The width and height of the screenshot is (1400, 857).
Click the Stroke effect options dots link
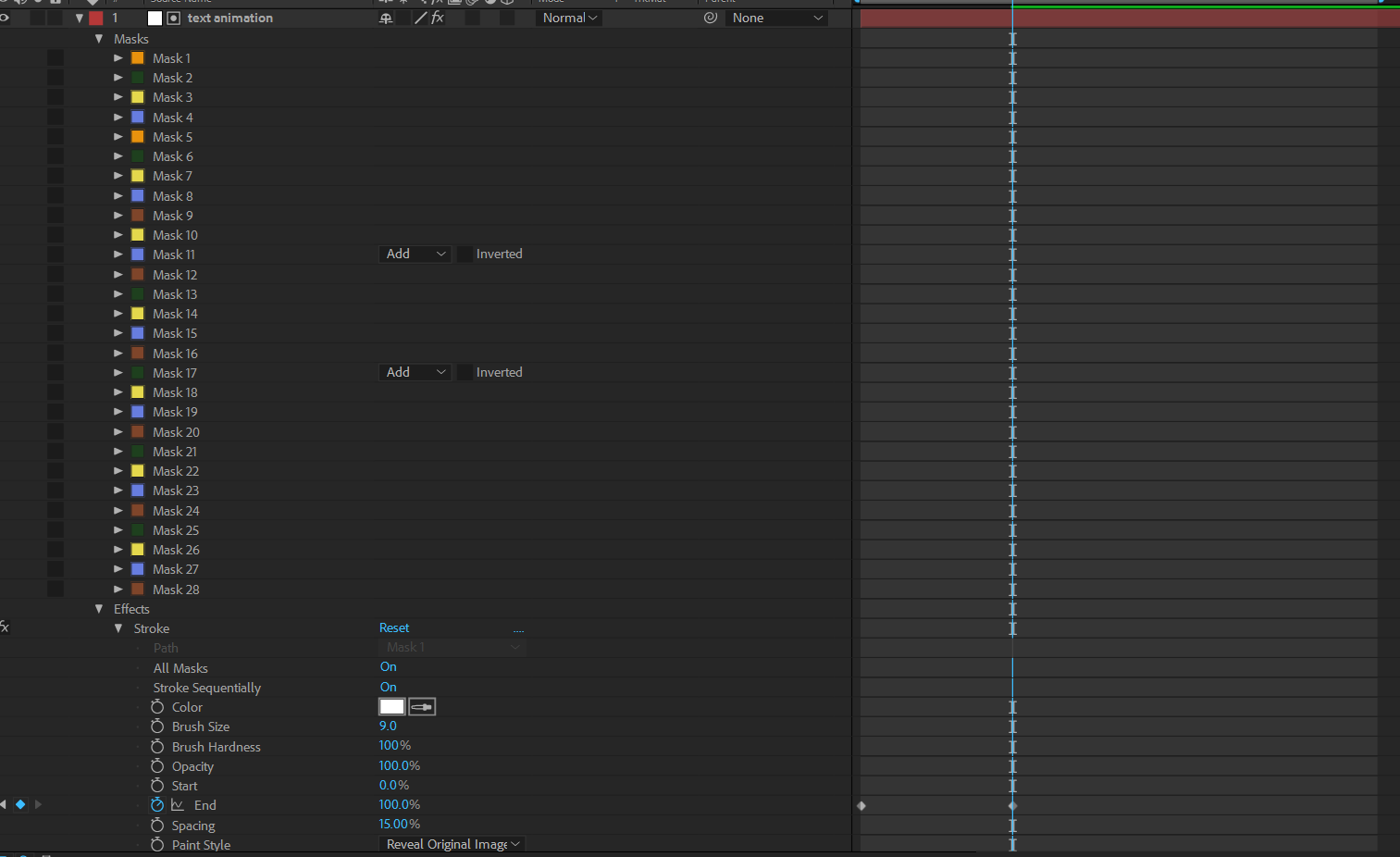pos(518,630)
